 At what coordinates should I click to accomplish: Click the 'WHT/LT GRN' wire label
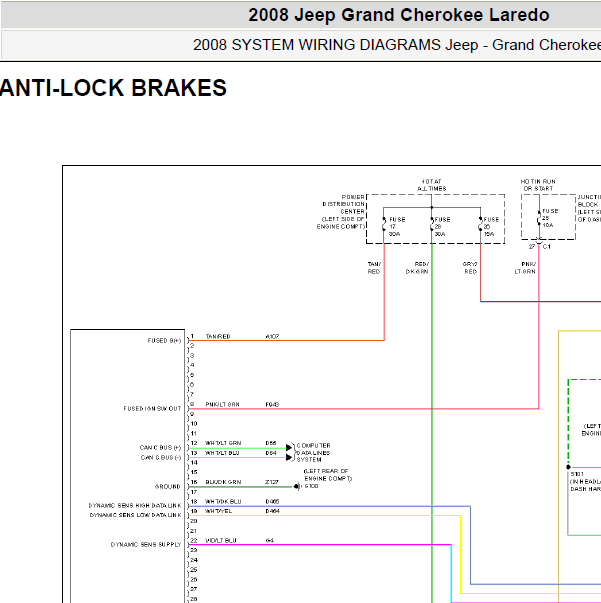[223, 443]
